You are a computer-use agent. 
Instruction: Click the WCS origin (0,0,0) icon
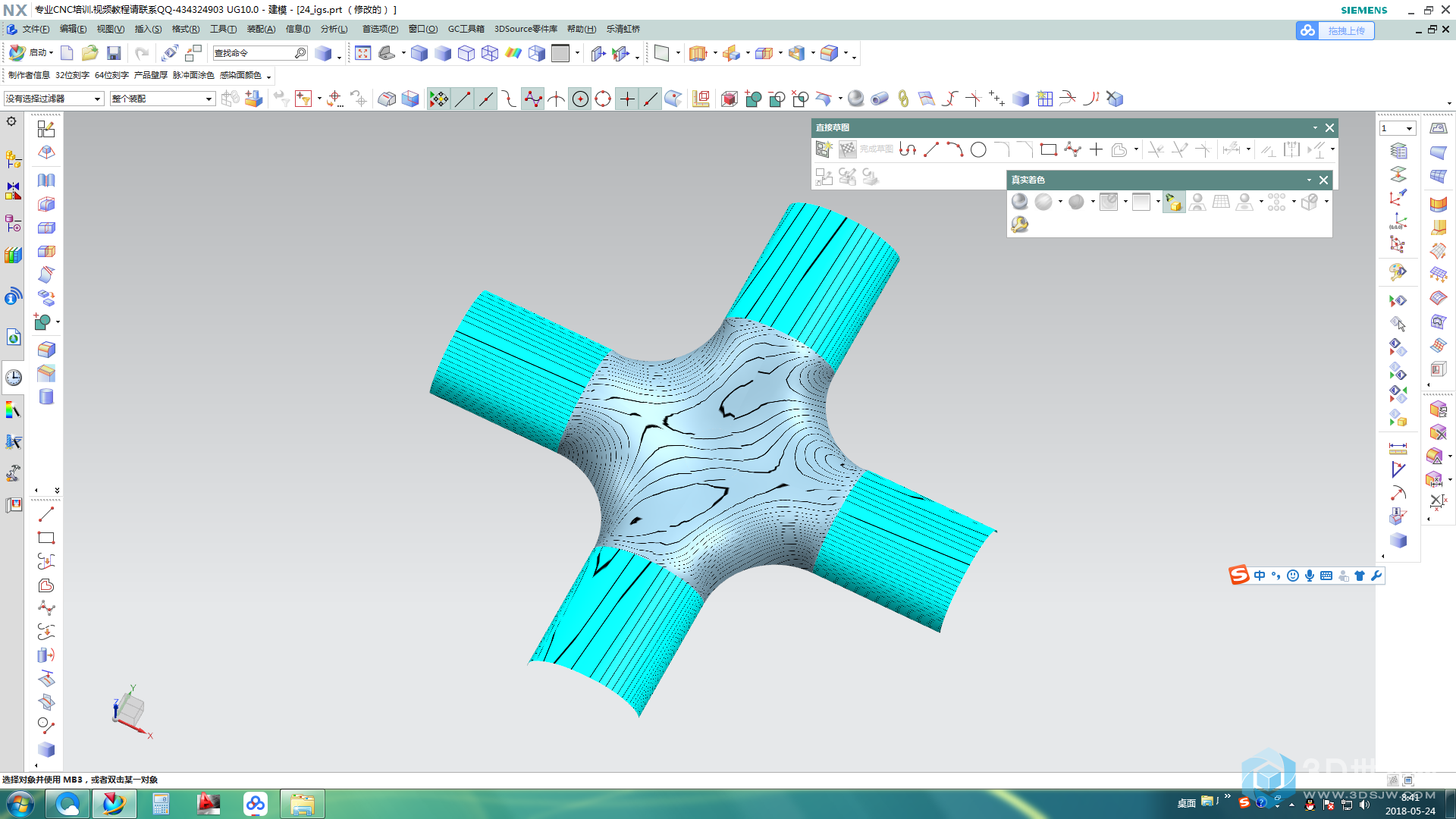coord(1398,221)
